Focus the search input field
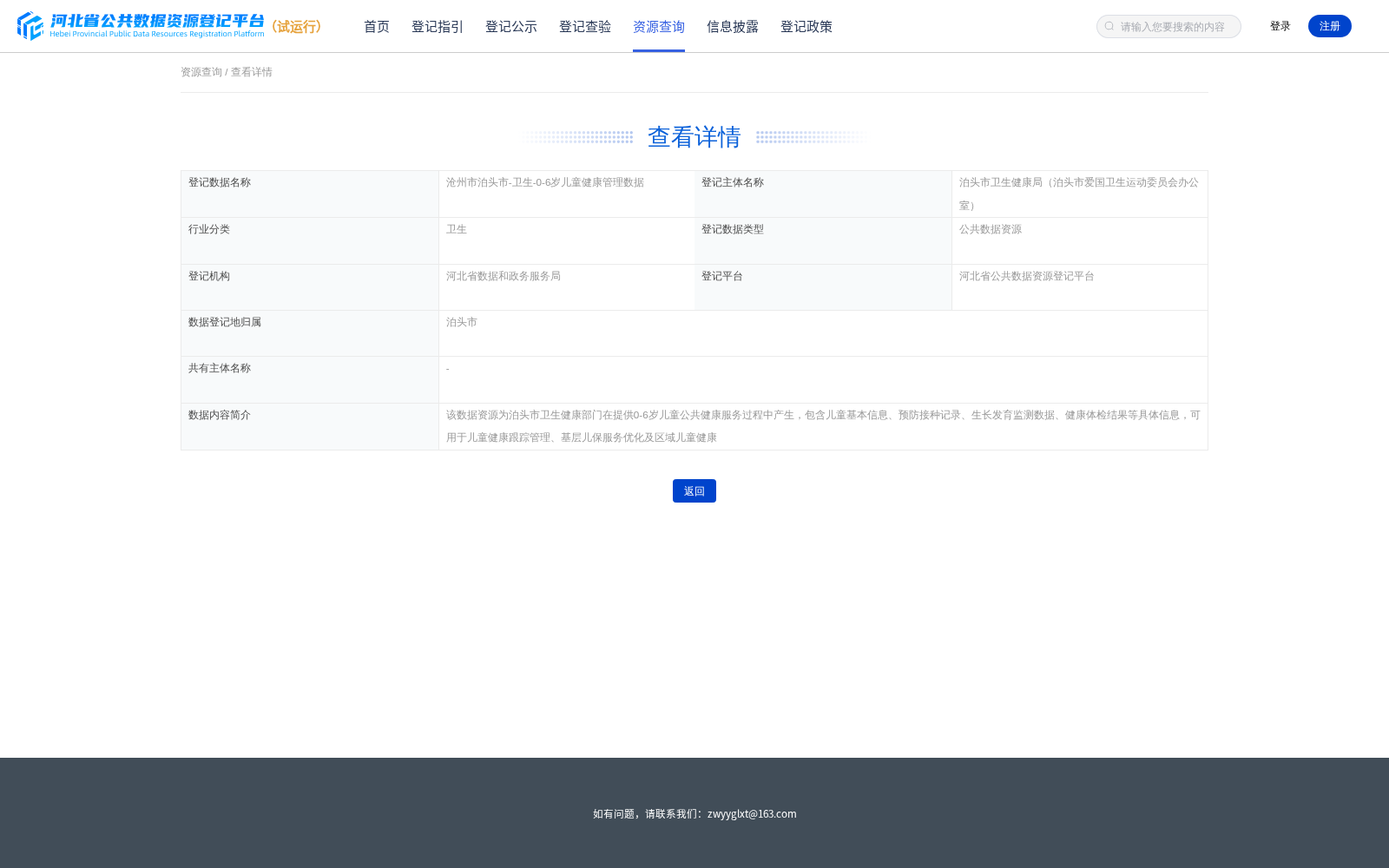This screenshot has height=868, width=1389. (1168, 26)
